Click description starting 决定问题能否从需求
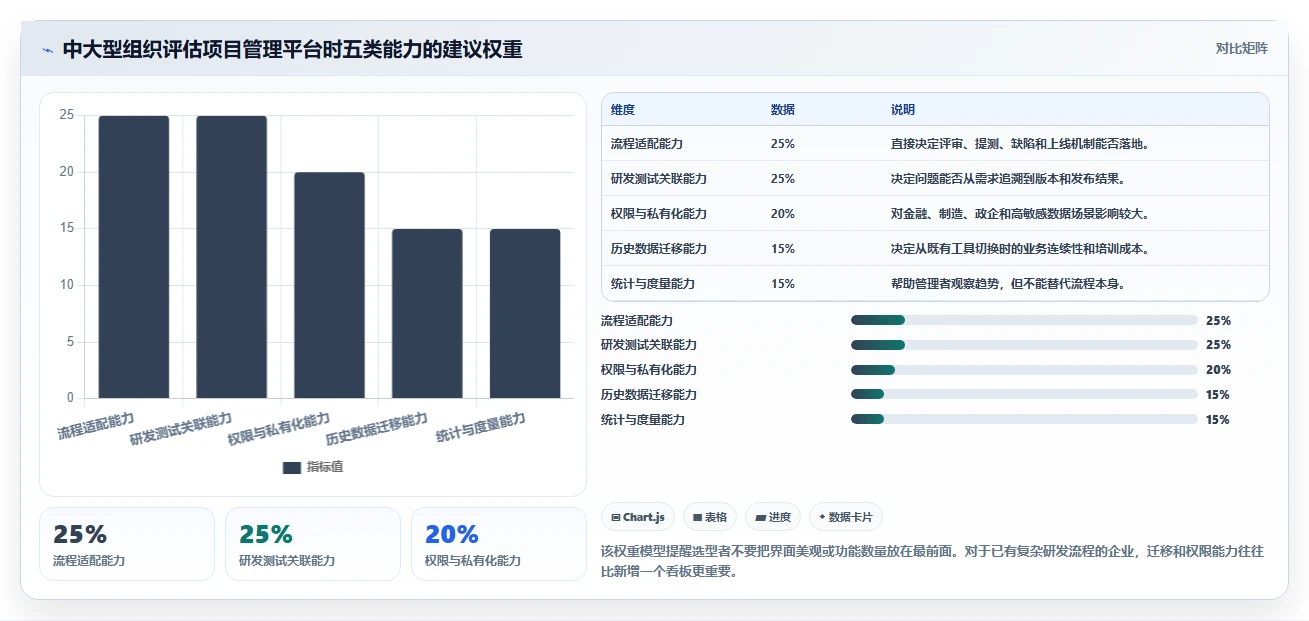Viewport: 1309px width, 621px height. pos(1008,179)
